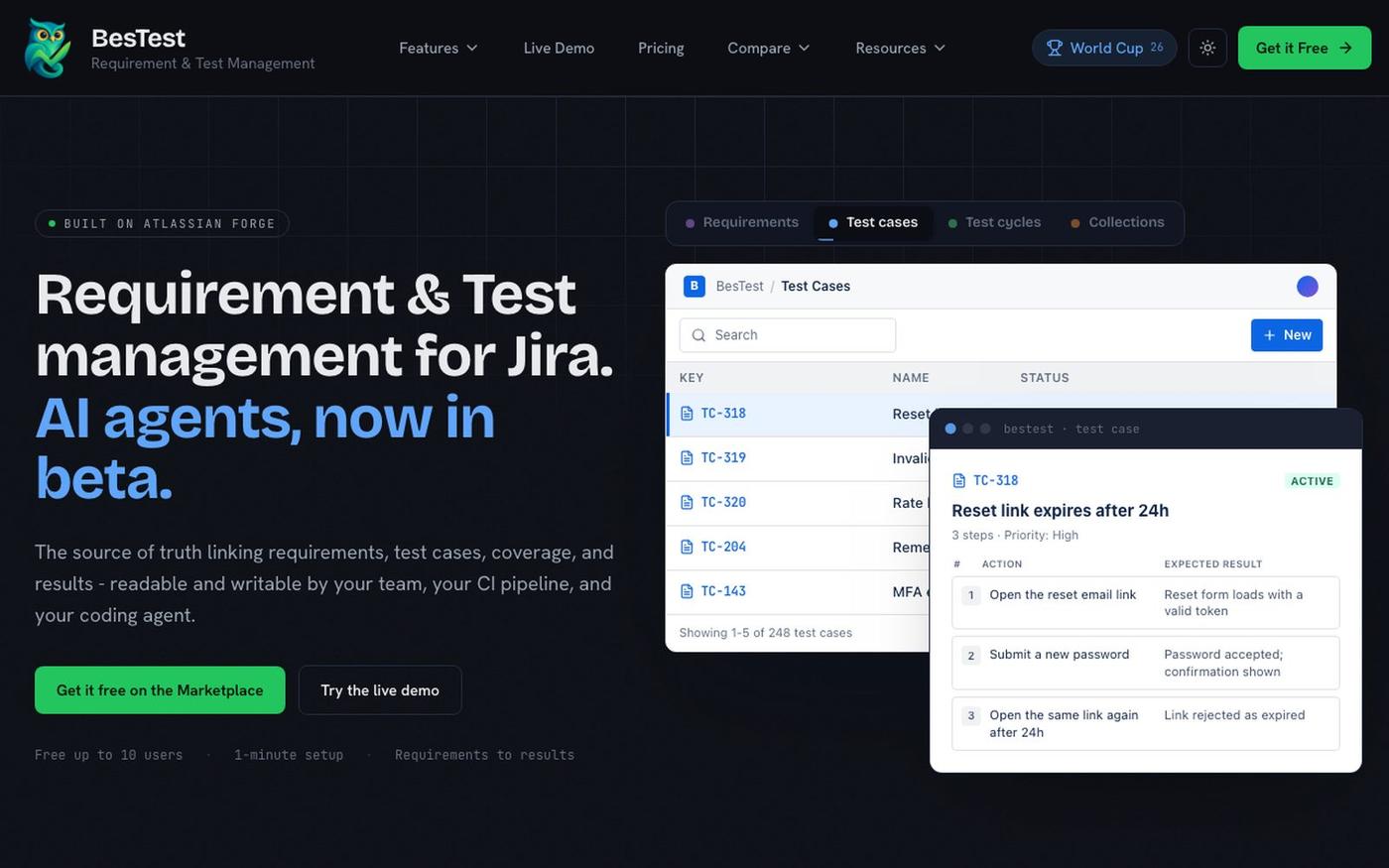Open the Pricing page
The image size is (1389, 868).
[x=661, y=48]
